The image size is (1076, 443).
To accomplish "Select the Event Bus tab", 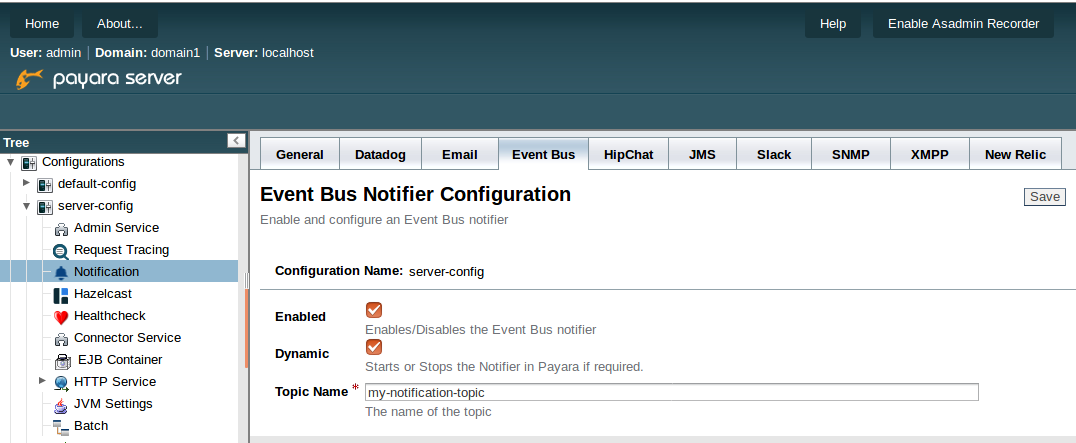I will coord(543,154).
